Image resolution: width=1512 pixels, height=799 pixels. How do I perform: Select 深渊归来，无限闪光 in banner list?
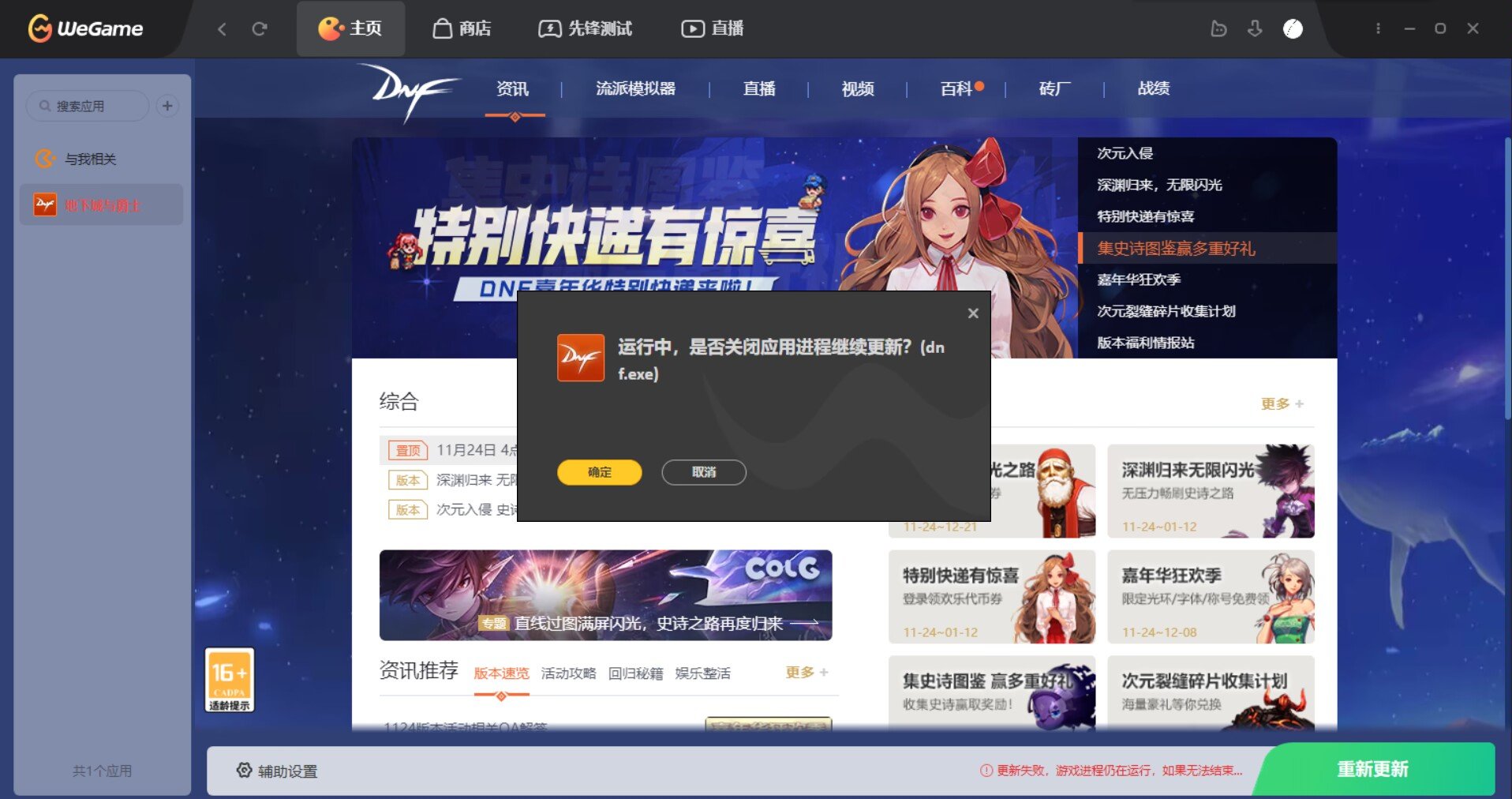[x=1207, y=185]
